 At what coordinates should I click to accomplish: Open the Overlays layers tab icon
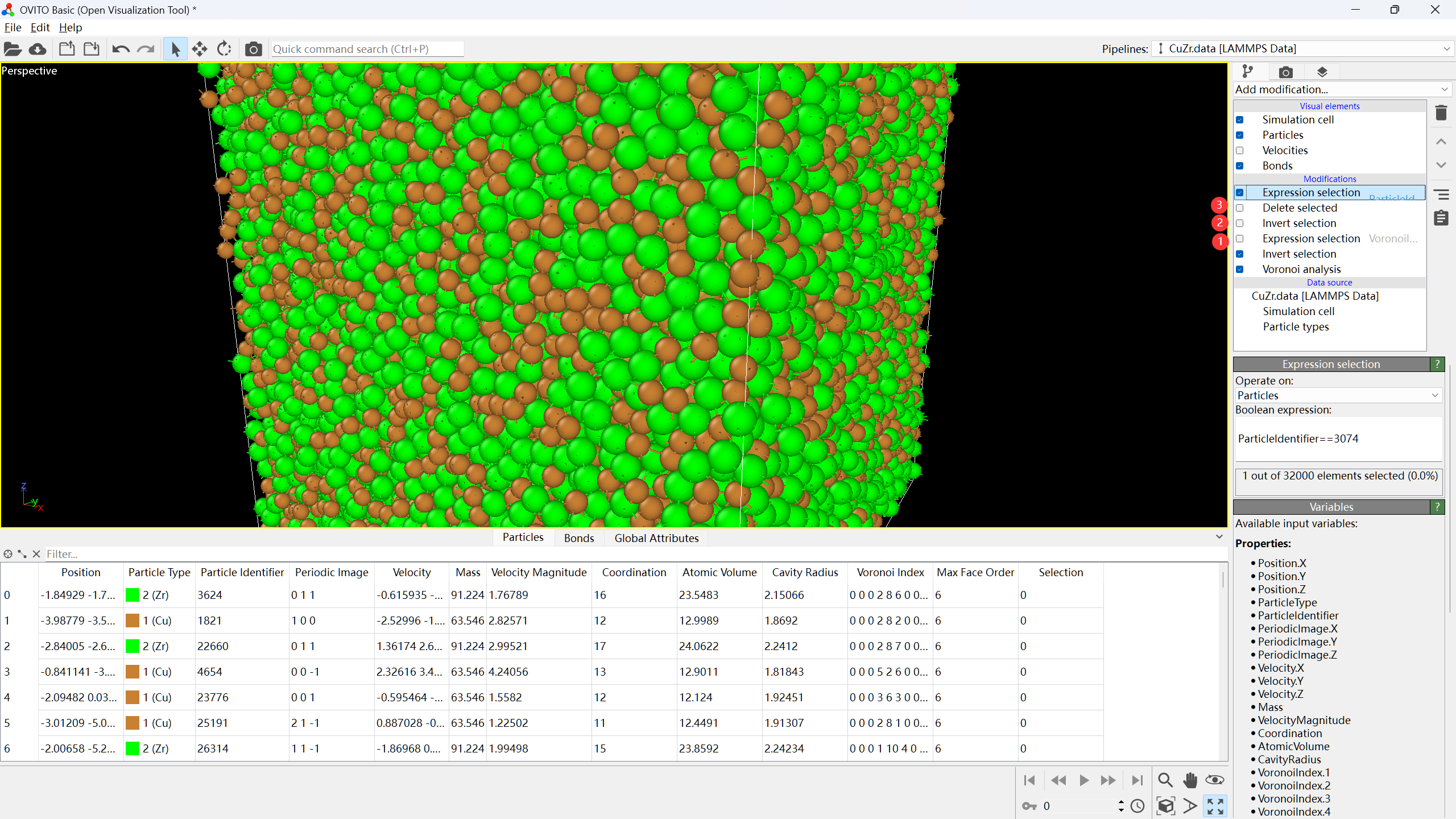coord(1322,72)
